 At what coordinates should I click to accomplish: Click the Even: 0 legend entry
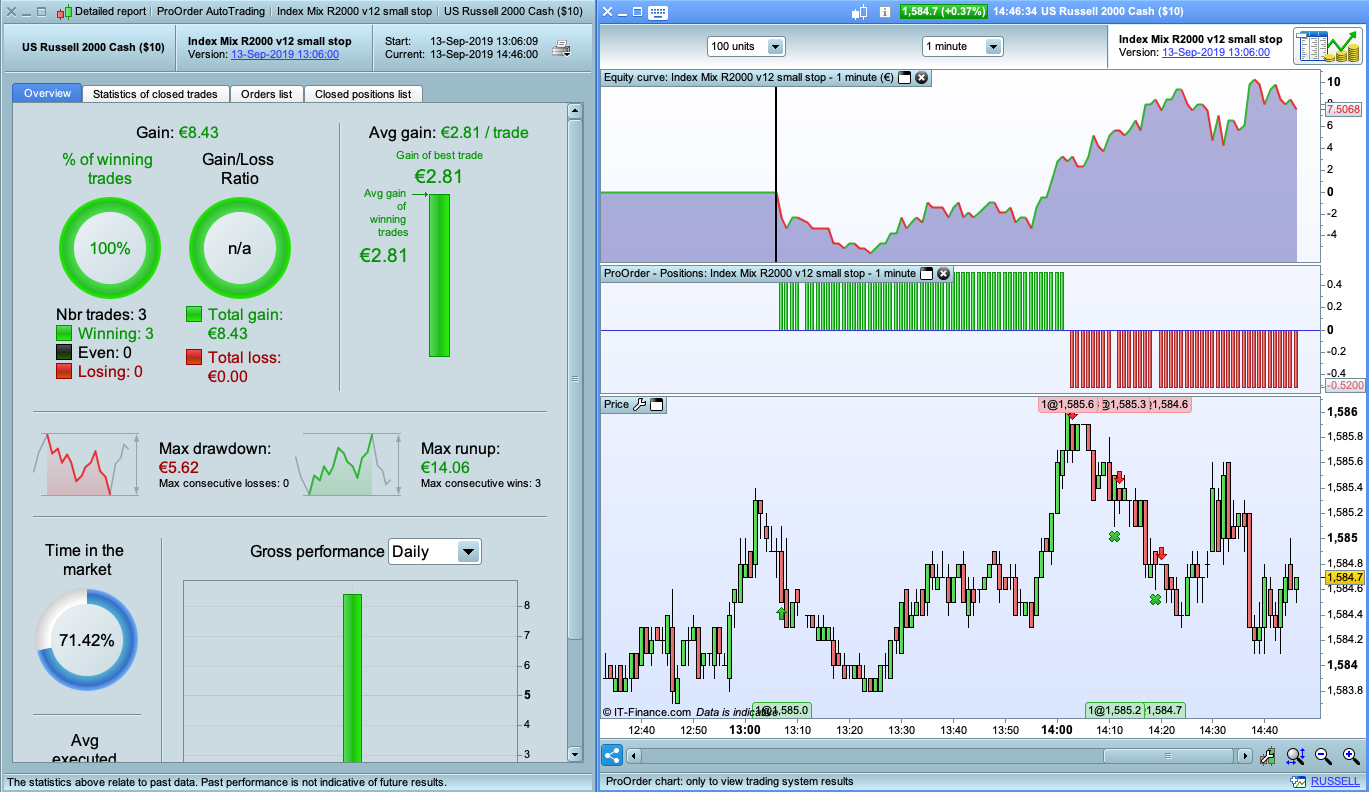94,353
